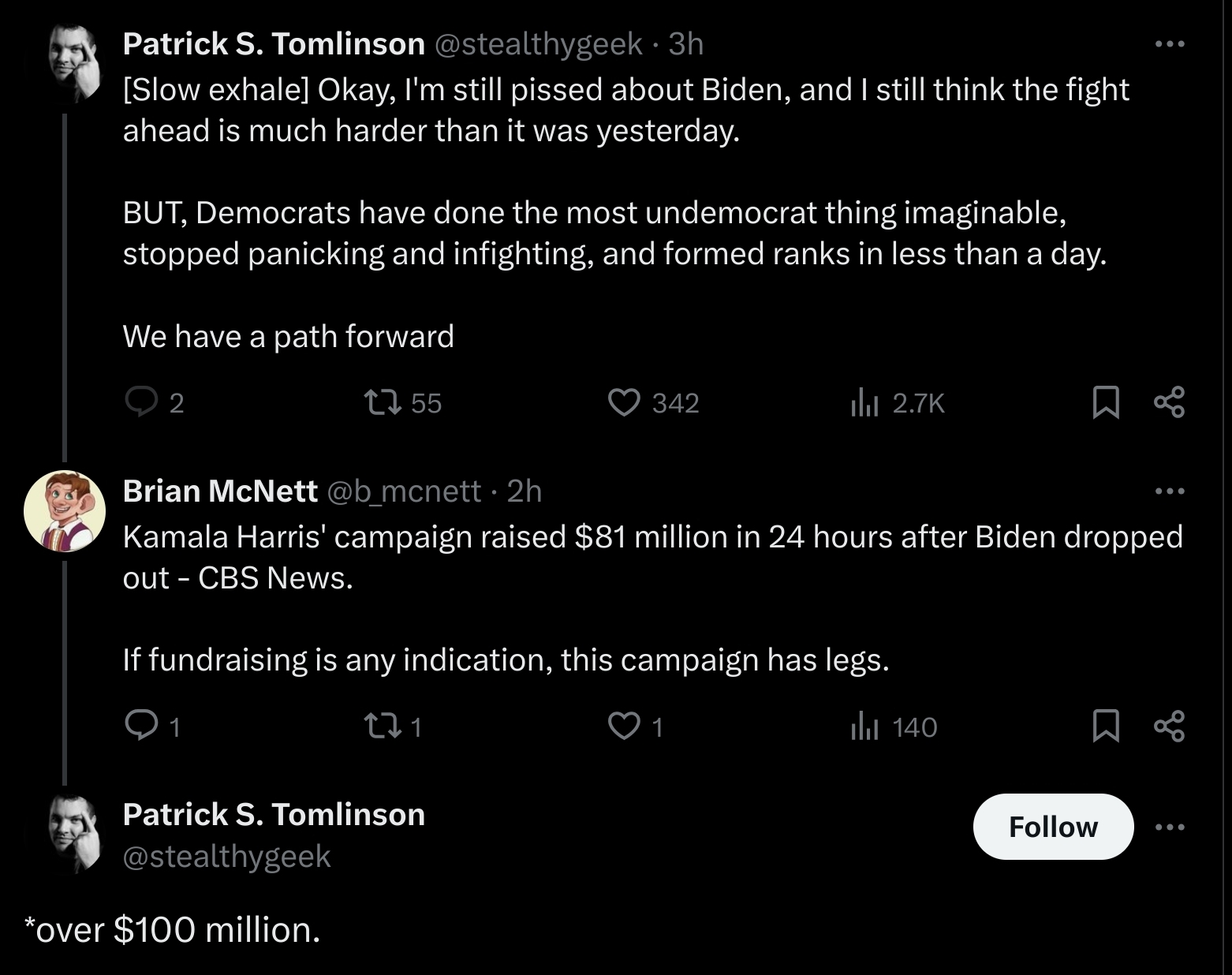
Task: View analytics showing 2.7K views
Action: [897, 403]
